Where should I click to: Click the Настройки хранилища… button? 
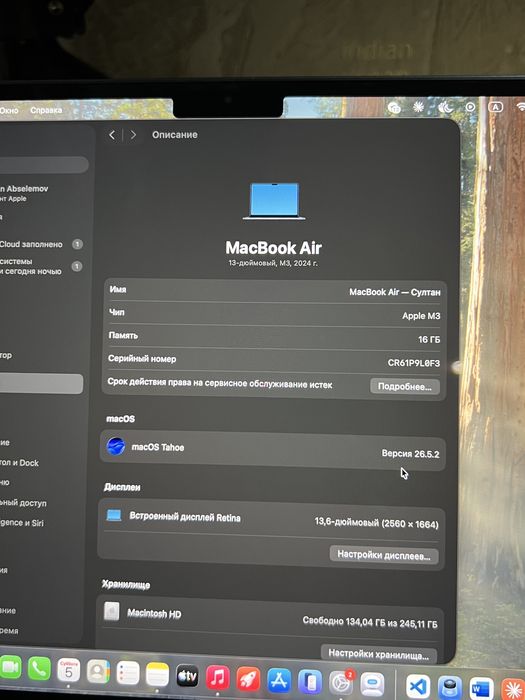click(x=379, y=654)
